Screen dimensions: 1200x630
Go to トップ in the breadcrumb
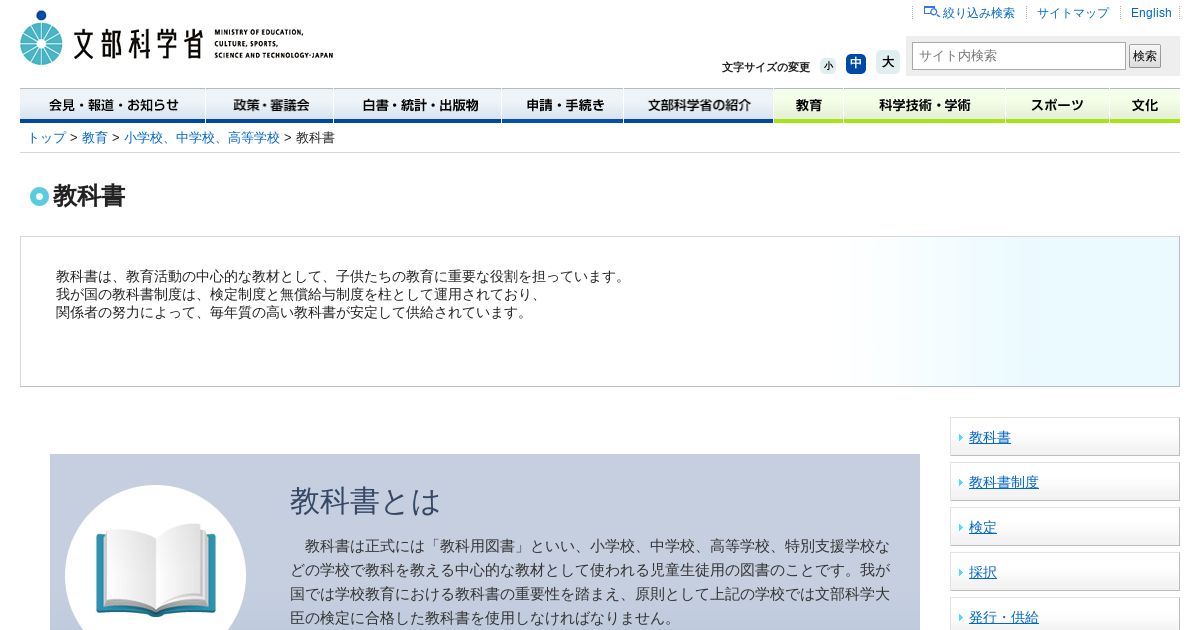pyautogui.click(x=46, y=138)
